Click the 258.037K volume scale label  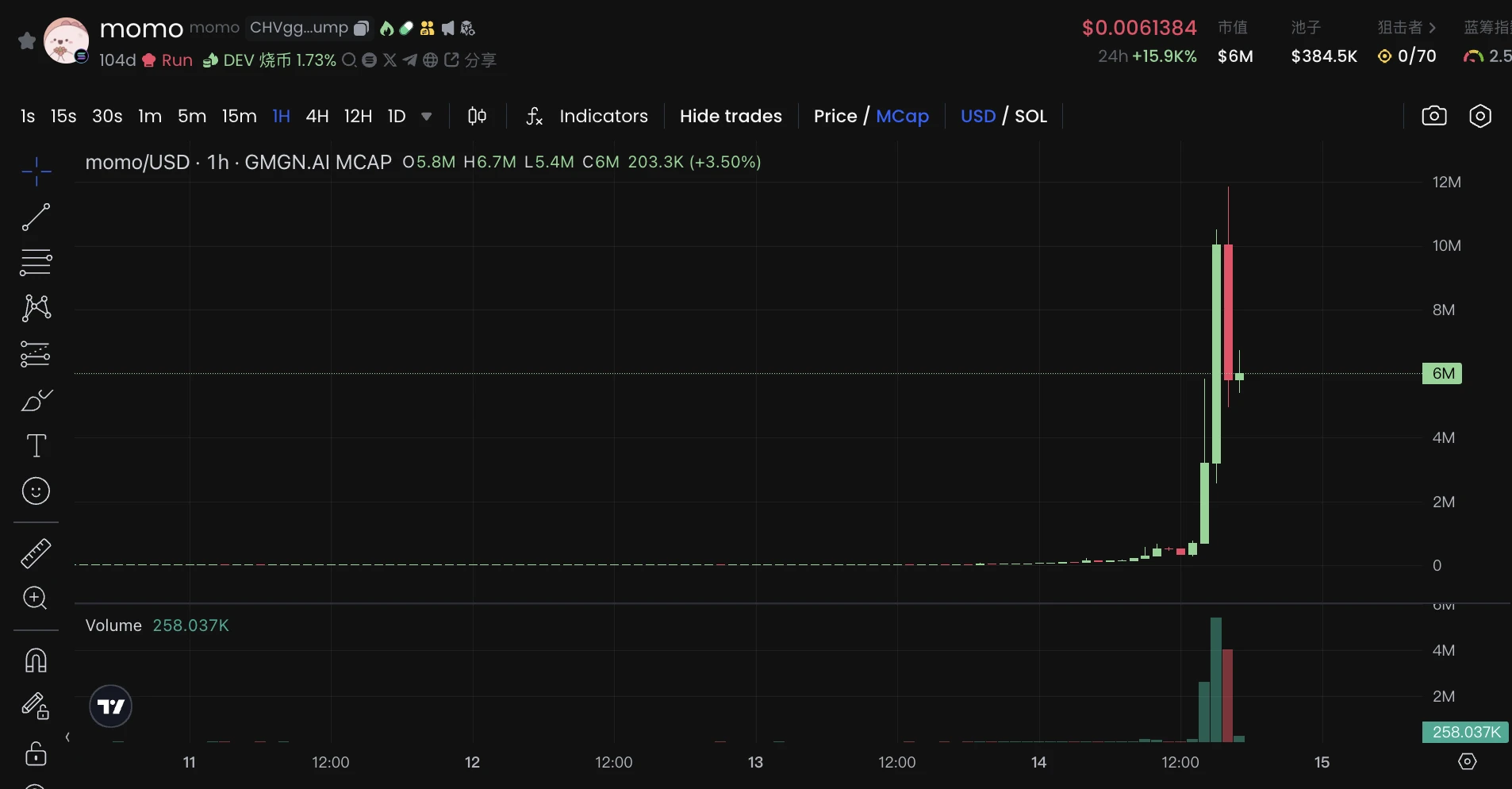pos(1466,732)
